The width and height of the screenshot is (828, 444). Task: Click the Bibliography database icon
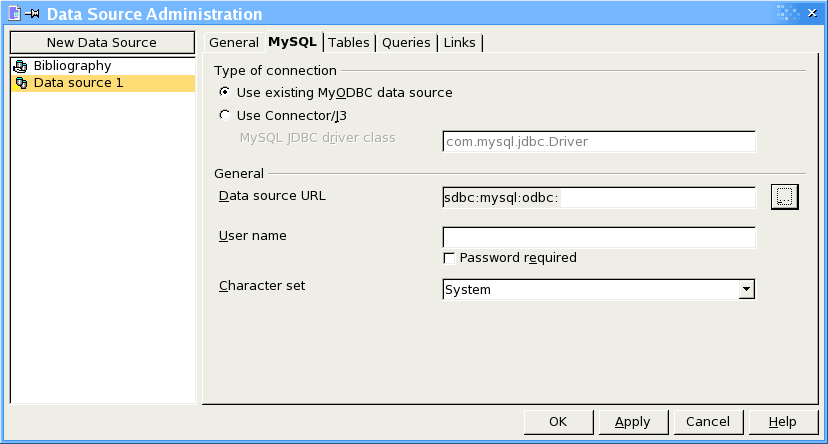[x=21, y=66]
